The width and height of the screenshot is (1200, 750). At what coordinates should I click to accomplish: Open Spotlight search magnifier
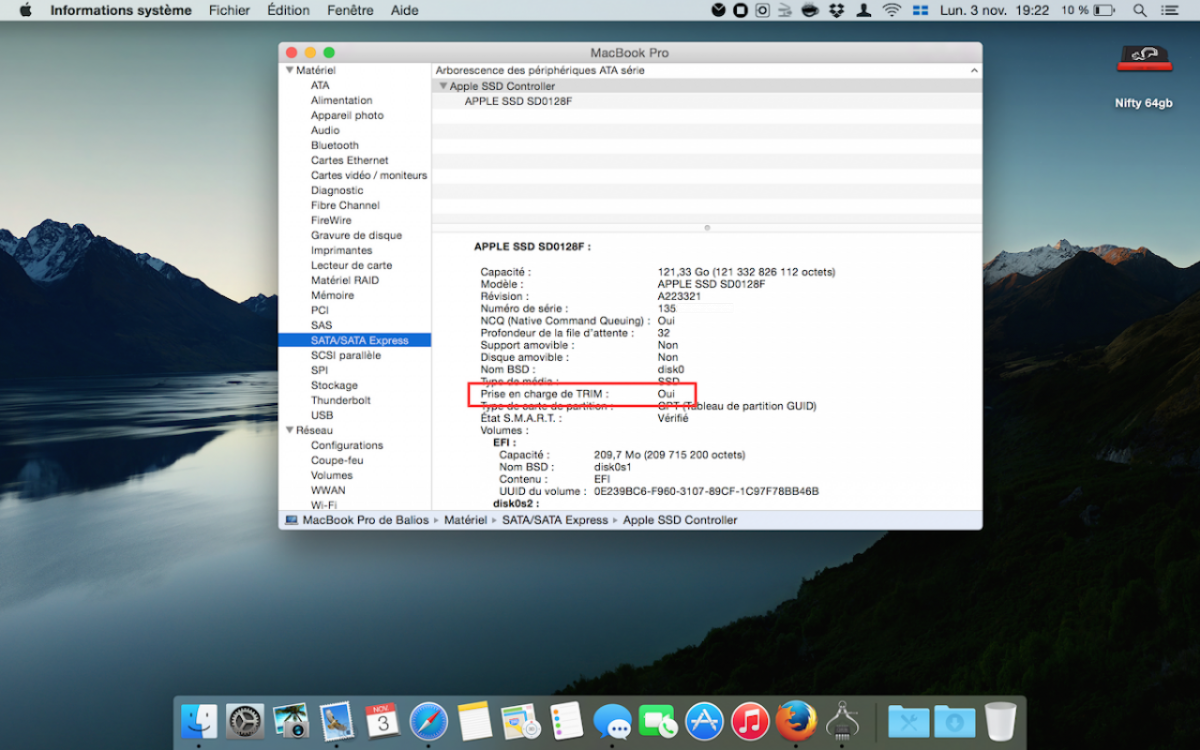click(x=1140, y=10)
